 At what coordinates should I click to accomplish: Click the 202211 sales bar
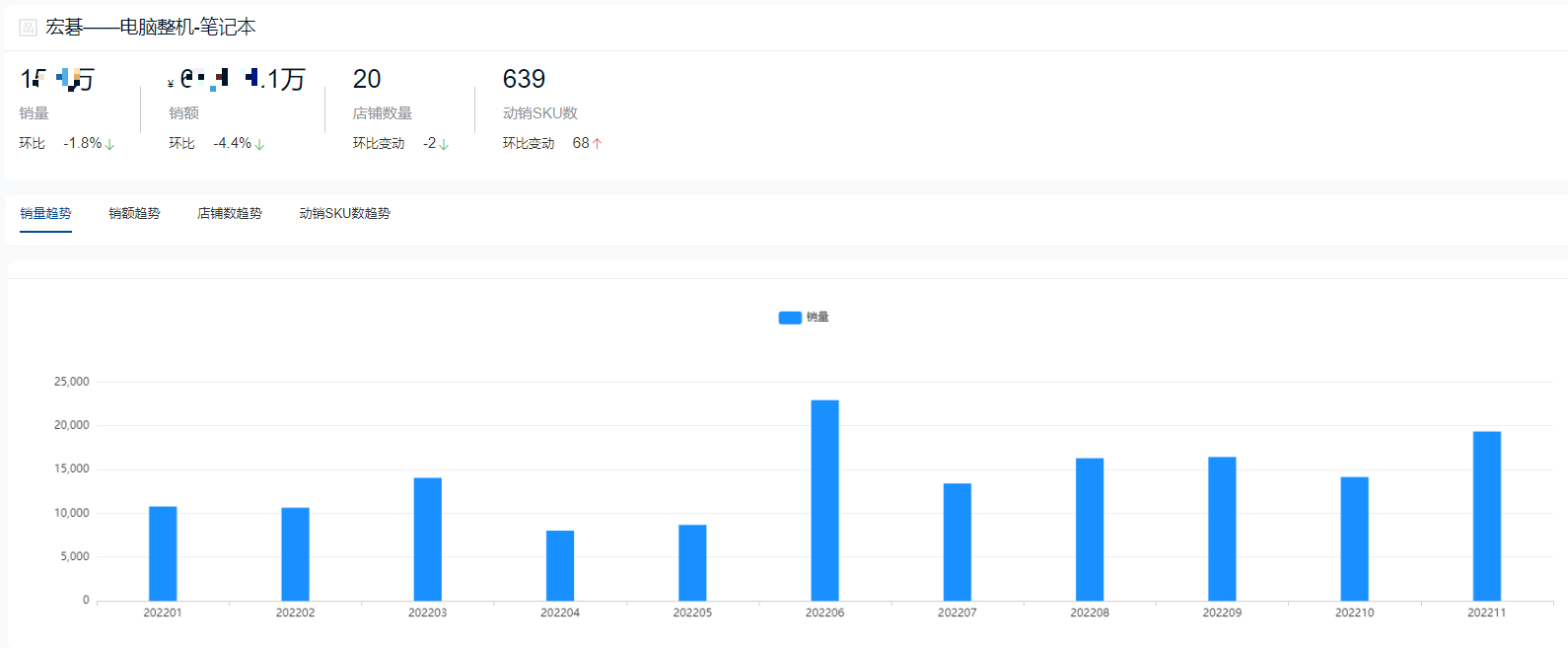tap(1487, 516)
